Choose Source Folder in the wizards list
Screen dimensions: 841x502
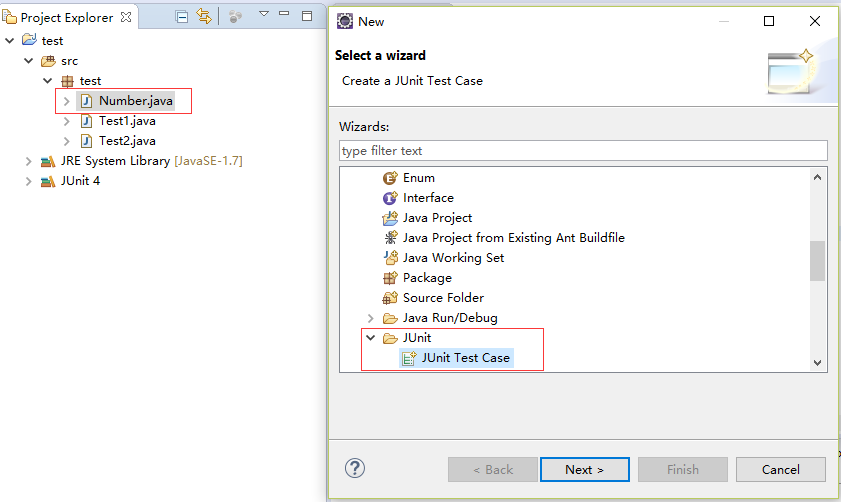(444, 298)
